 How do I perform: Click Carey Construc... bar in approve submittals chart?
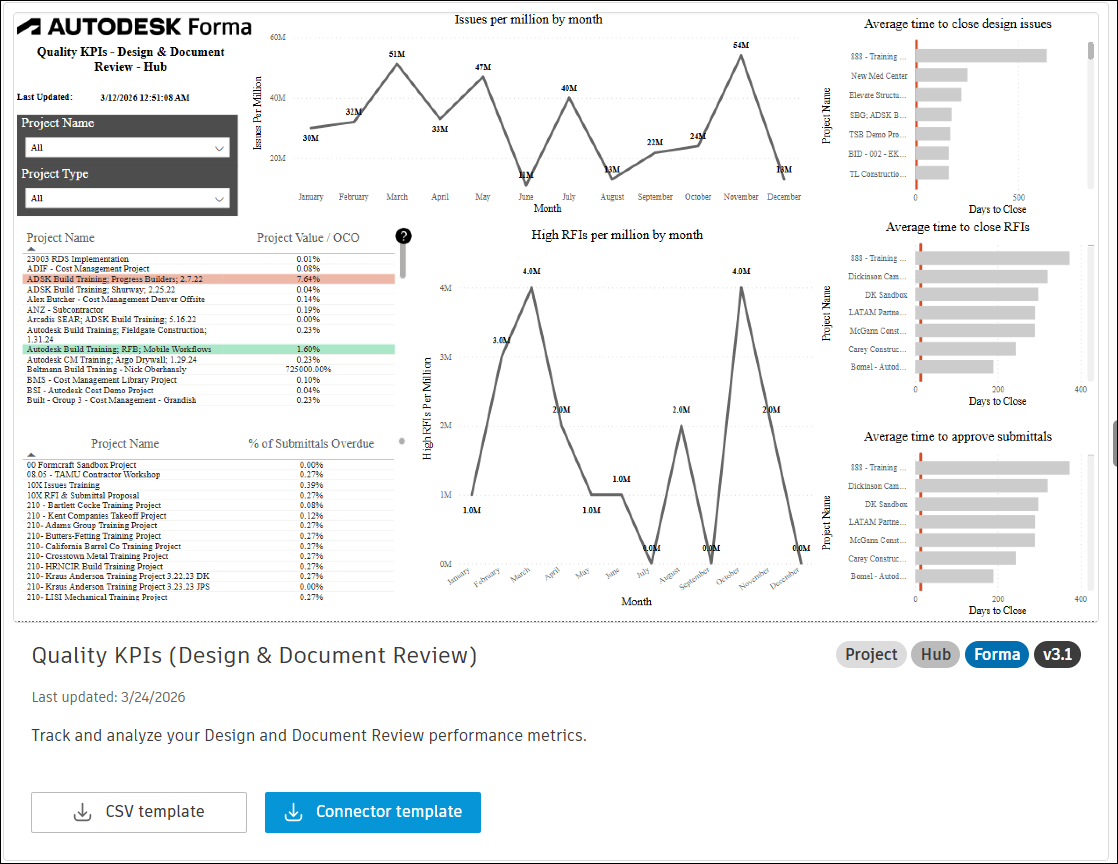[966, 558]
